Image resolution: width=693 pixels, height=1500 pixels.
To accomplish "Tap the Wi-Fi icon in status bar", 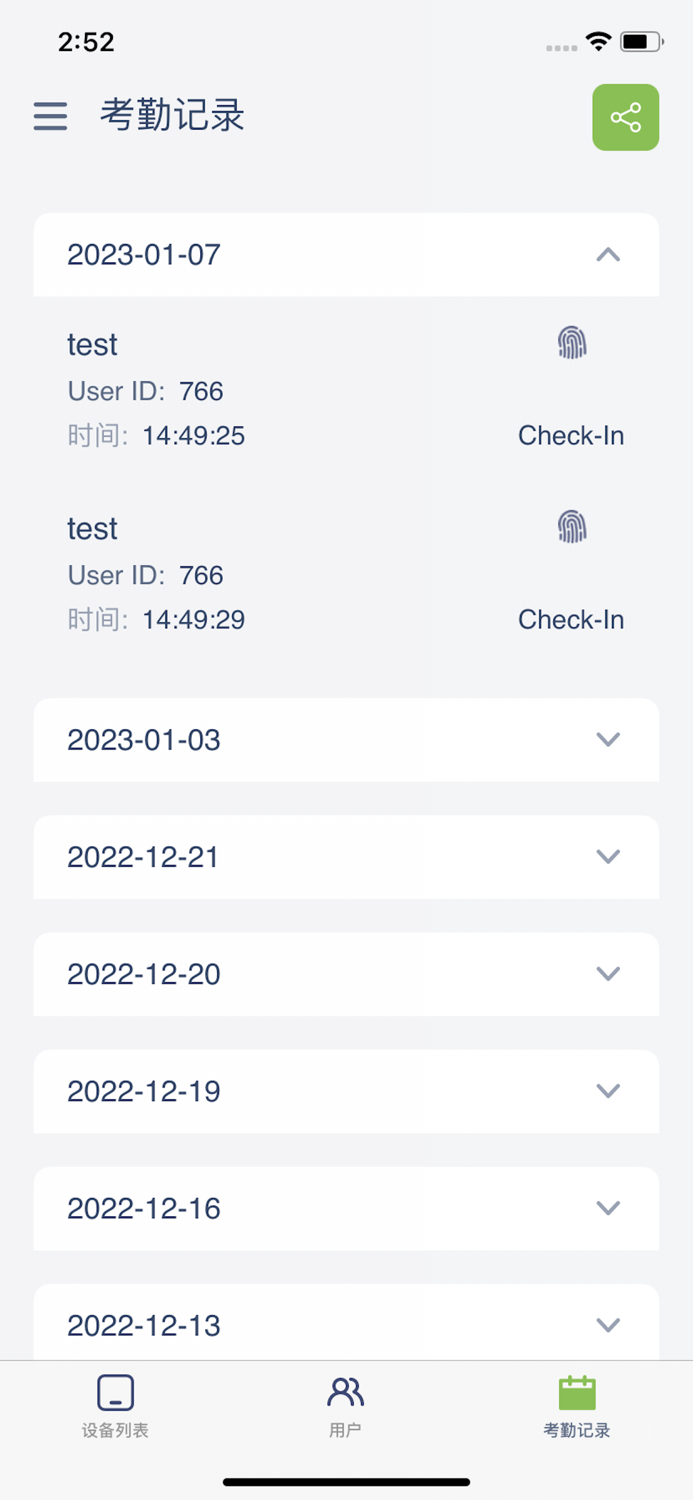I will pos(598,42).
